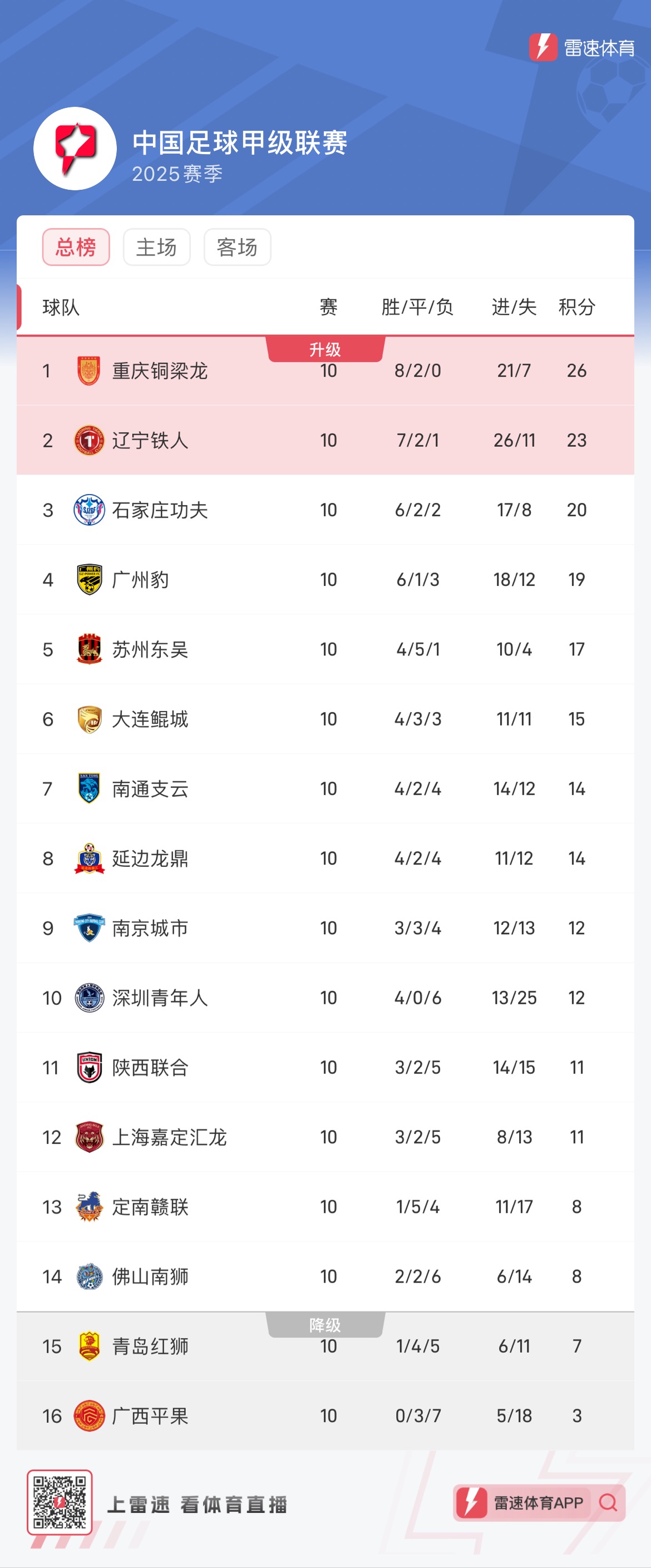The width and height of the screenshot is (651, 1568).
Task: Select the 总榜 overall standings tab
Action: [x=76, y=247]
